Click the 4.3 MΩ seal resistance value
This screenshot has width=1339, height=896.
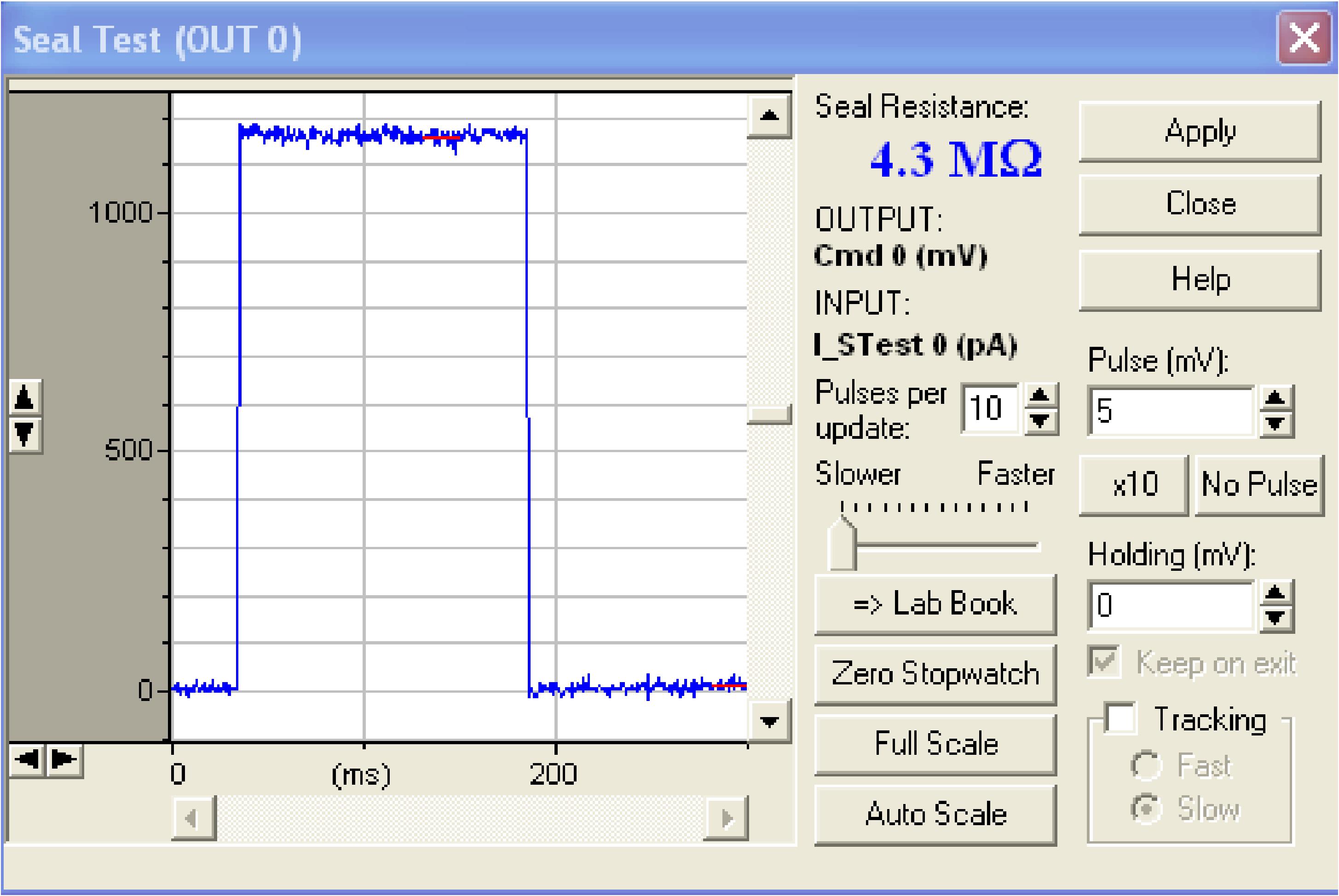(956, 160)
